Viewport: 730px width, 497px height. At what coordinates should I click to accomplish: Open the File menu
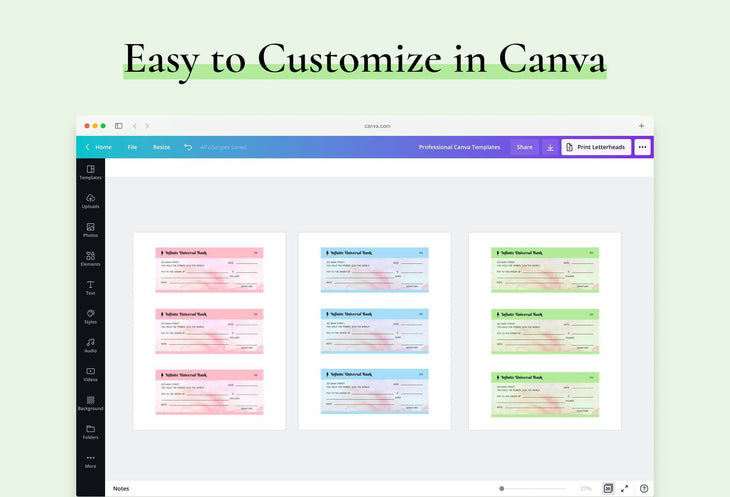132,147
